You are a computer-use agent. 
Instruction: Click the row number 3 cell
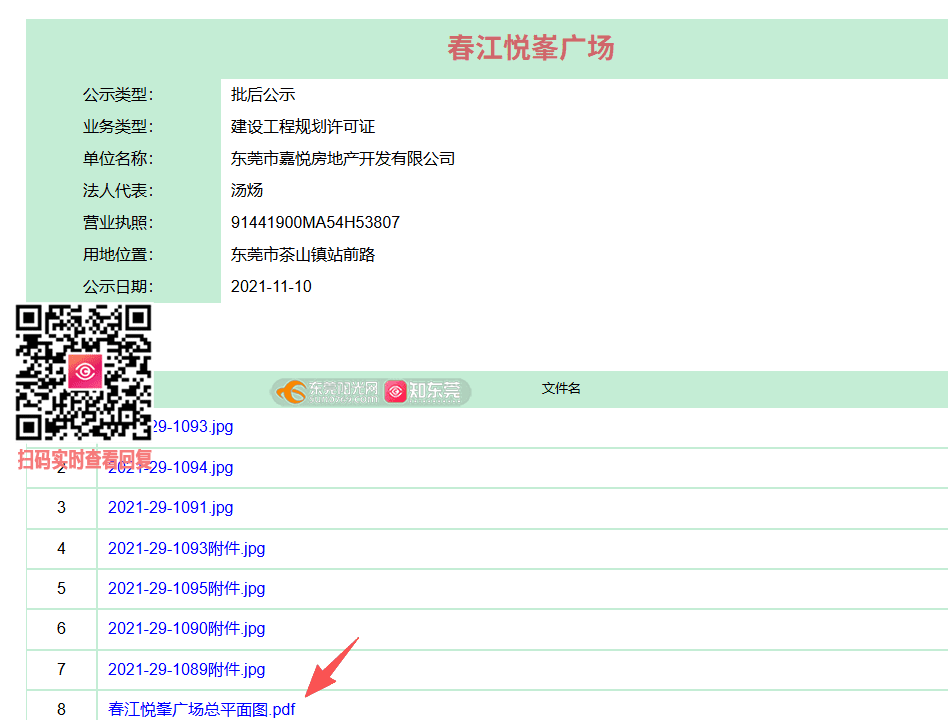61,508
